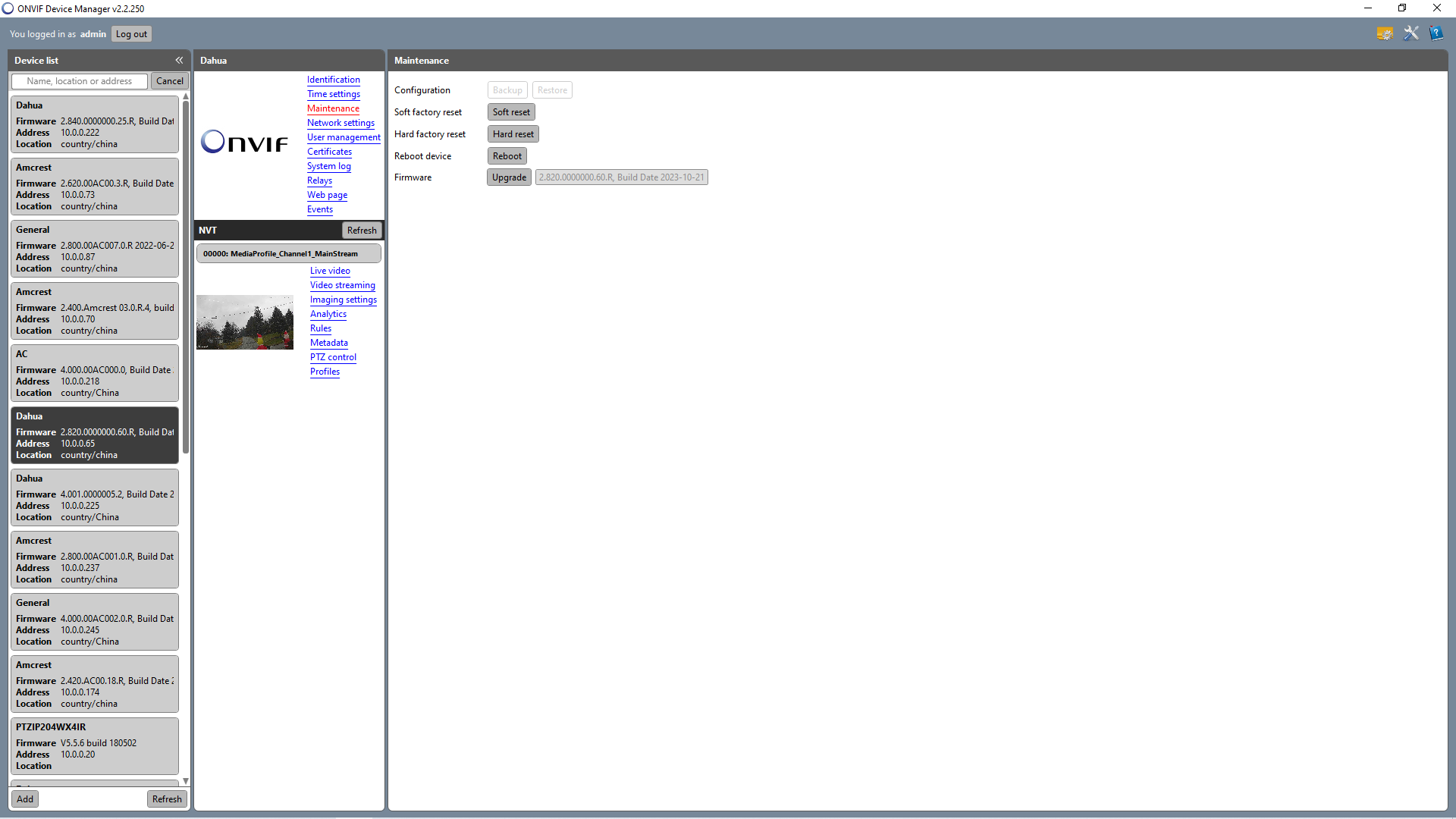Viewport: 1456px width, 819px height.
Task: Open the Web page link
Action: click(x=327, y=195)
